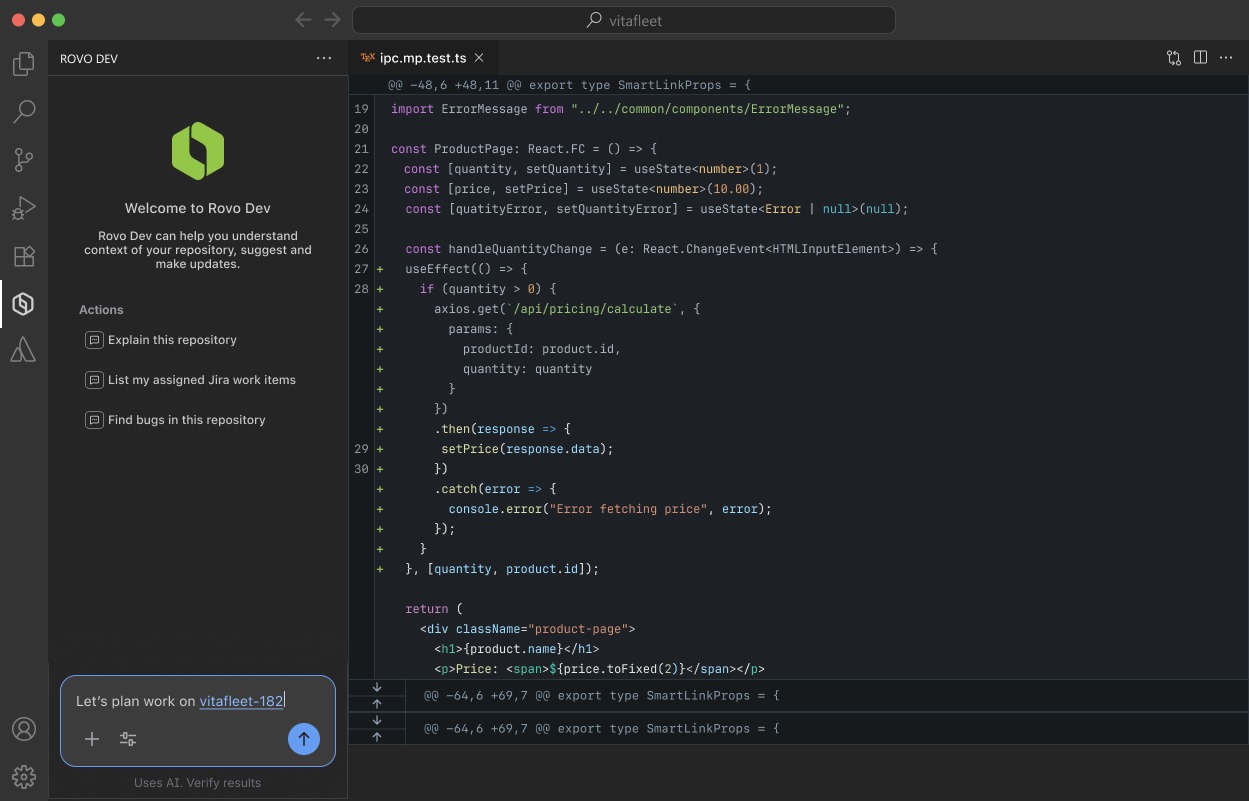
Task: Open the editor more actions ellipsis menu
Action: coord(1226,57)
